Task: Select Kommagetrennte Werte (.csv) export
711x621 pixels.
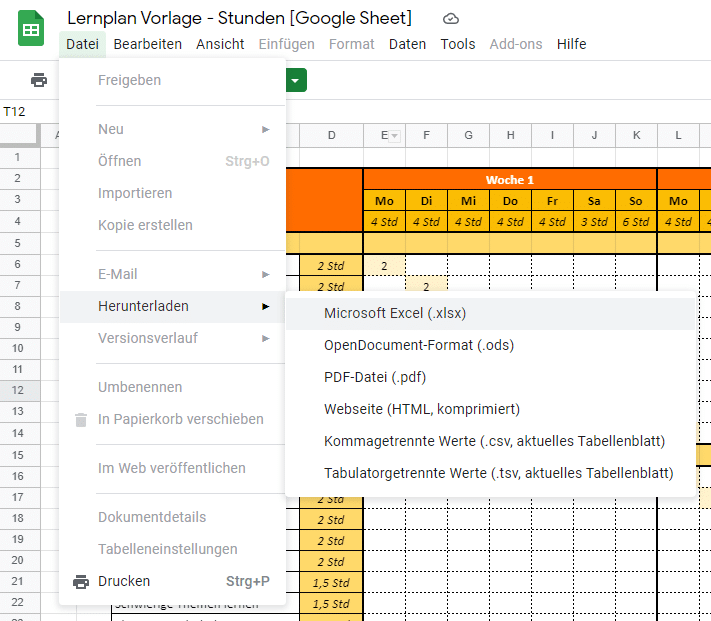Action: [494, 441]
